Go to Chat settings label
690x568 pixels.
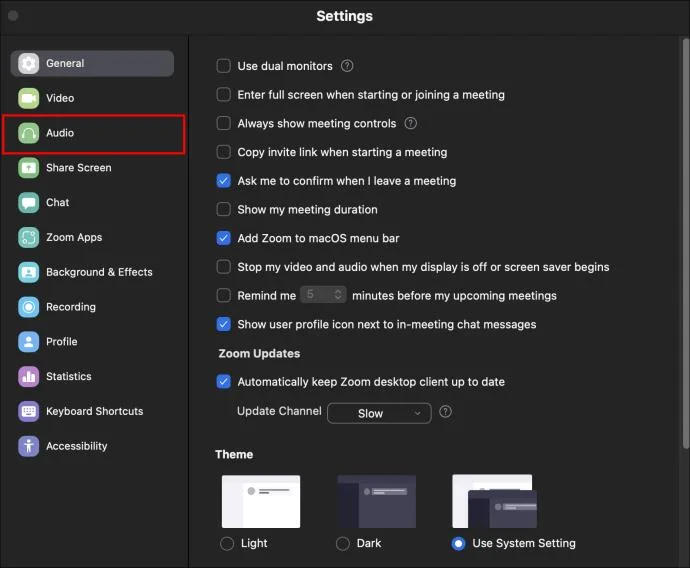[x=58, y=202]
